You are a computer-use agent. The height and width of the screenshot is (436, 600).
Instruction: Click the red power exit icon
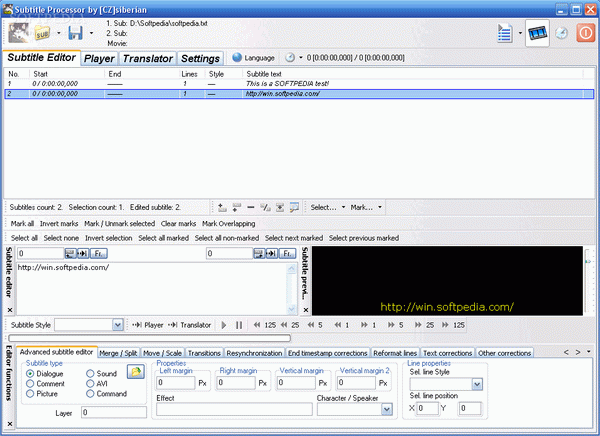pyautogui.click(x=585, y=33)
